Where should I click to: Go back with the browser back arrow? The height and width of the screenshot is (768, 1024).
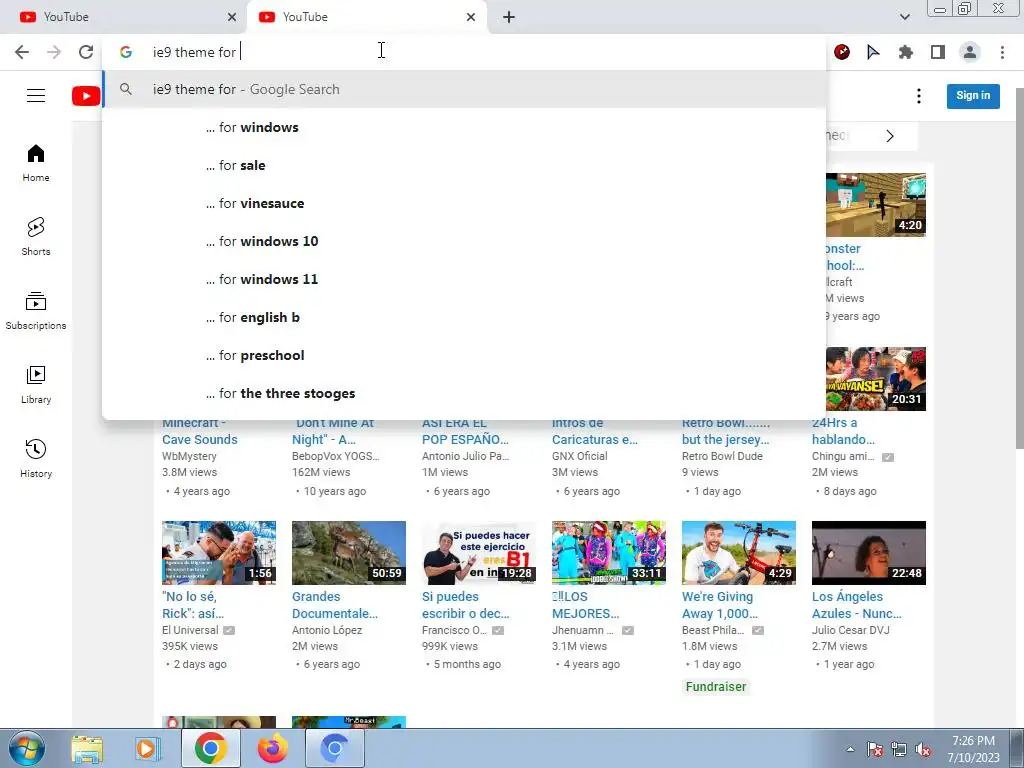coord(22,52)
